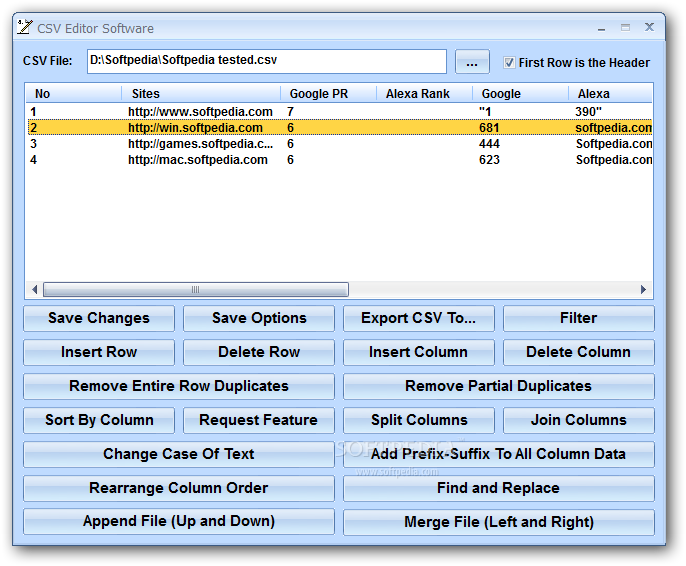
Task: Click Remove Entire Row Duplicates
Action: tap(179, 386)
